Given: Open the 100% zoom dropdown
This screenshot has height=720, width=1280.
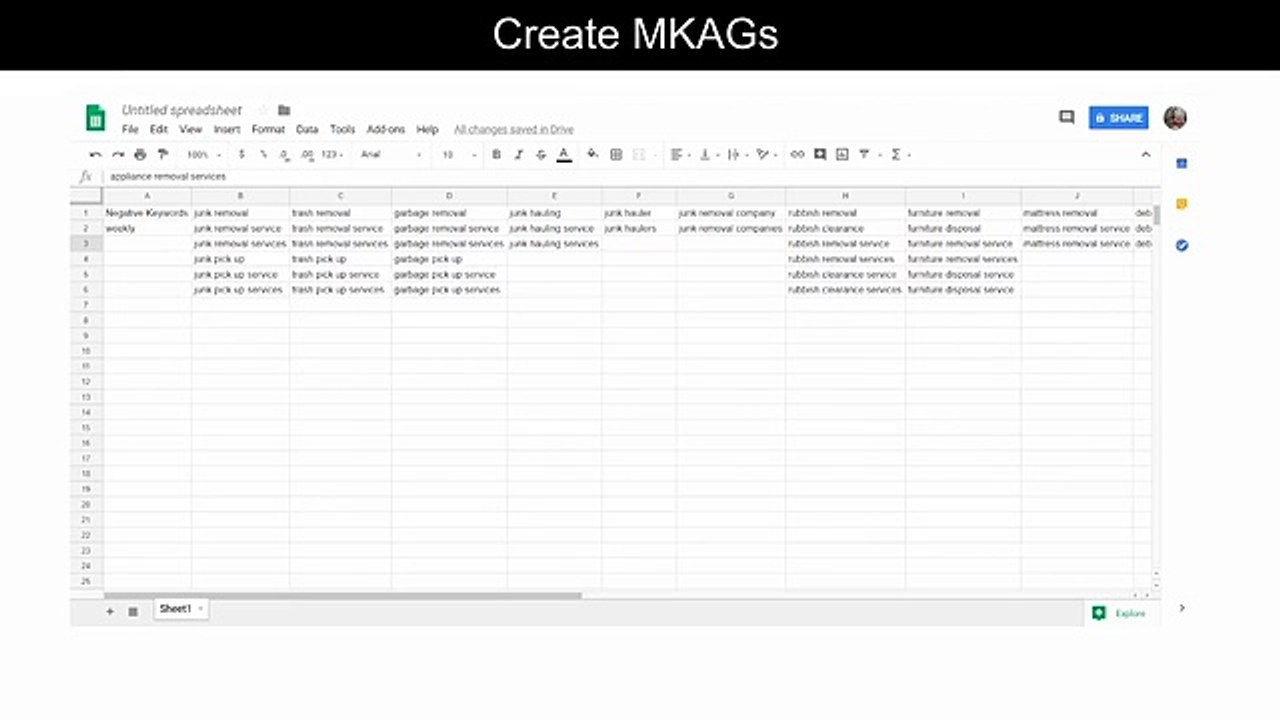Looking at the screenshot, I should [204, 155].
